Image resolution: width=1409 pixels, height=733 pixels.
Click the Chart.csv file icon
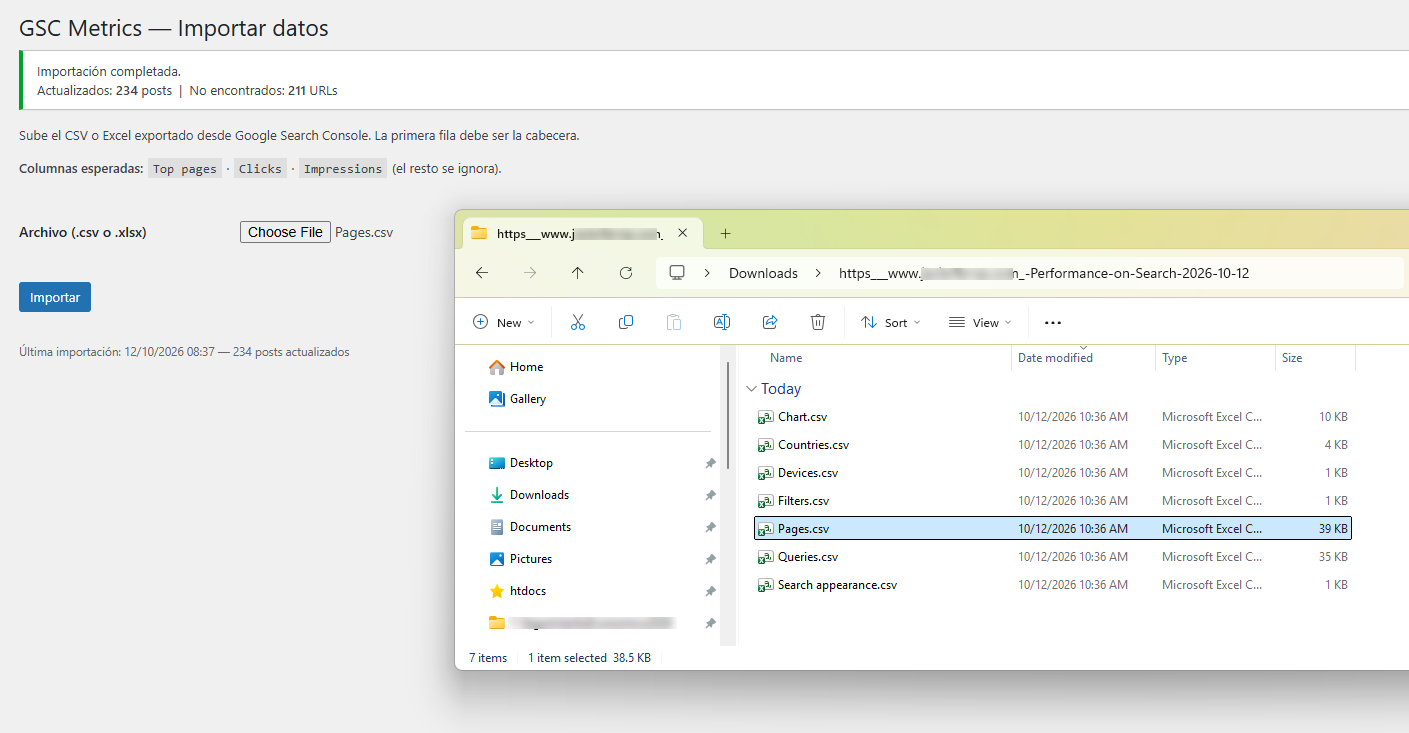click(x=765, y=417)
